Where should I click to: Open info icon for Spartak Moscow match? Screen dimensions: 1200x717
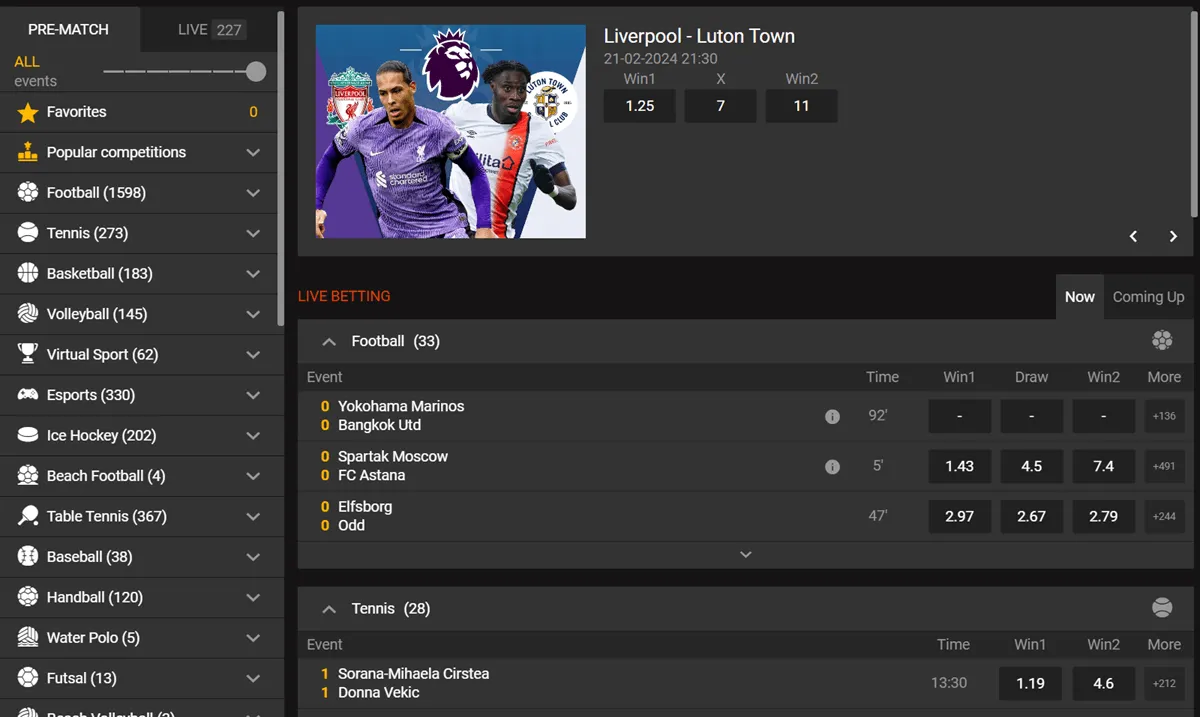[832, 466]
